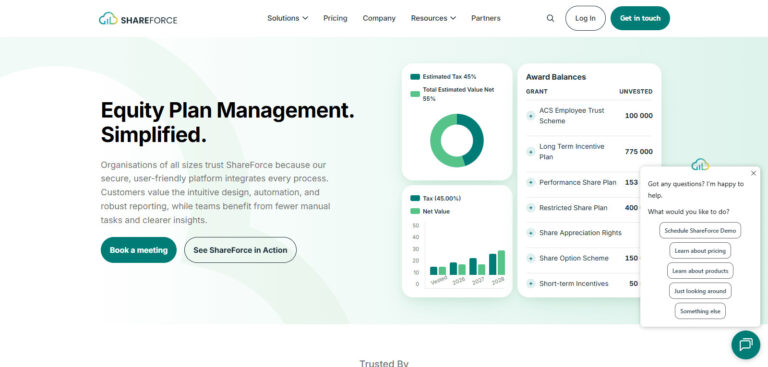Click the plus icon beside Performance Share Plan
The image size is (768, 367).
(530, 182)
